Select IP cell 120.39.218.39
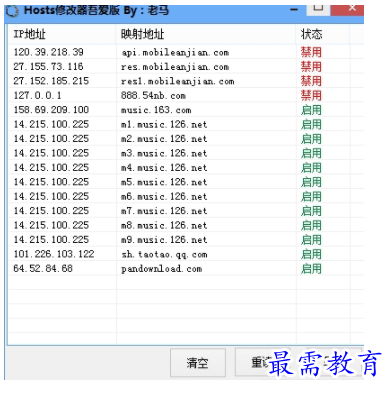Image resolution: width=390 pixels, height=395 pixels. click(48, 52)
